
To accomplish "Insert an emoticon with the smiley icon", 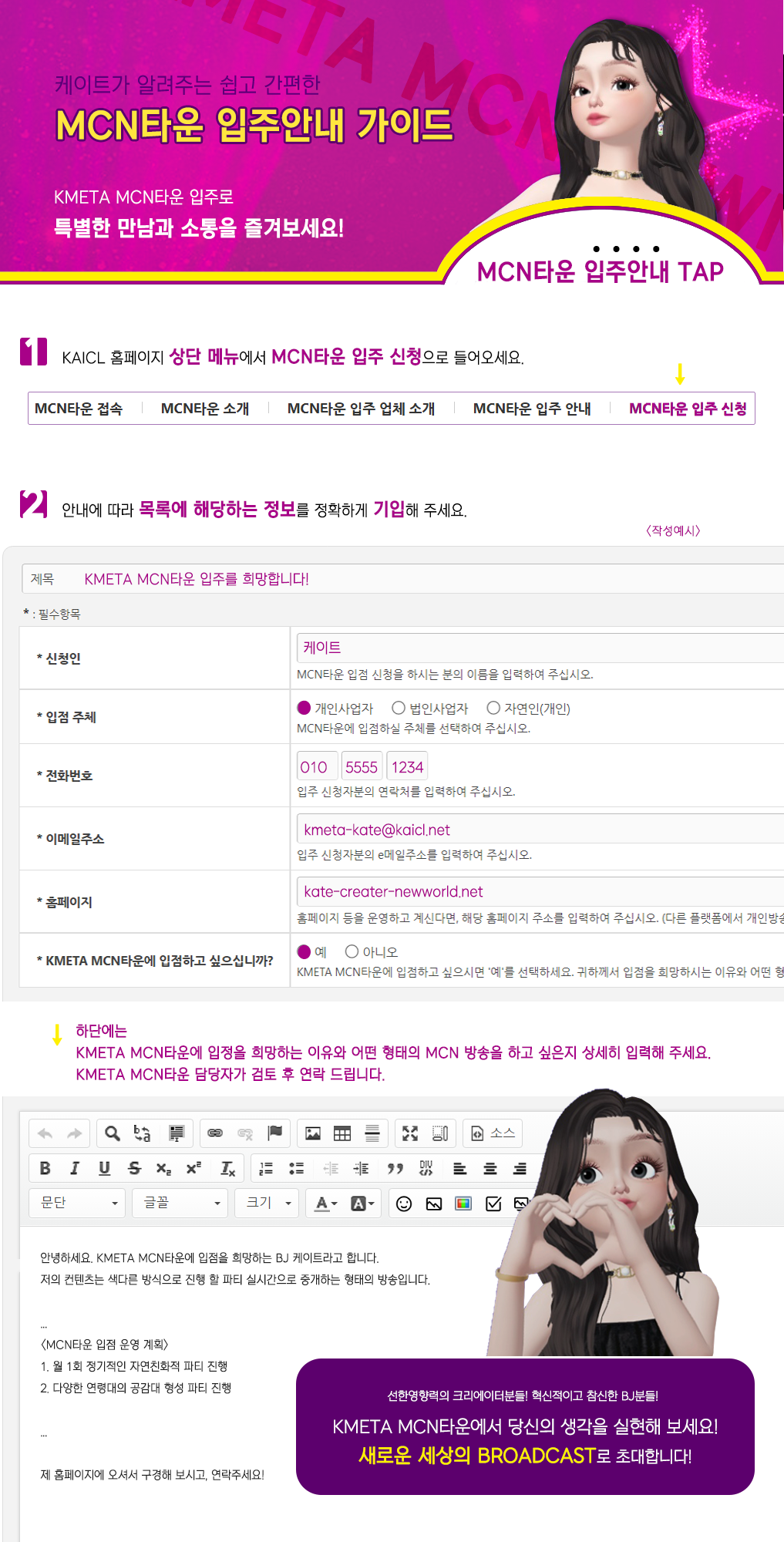I will click(x=404, y=1203).
